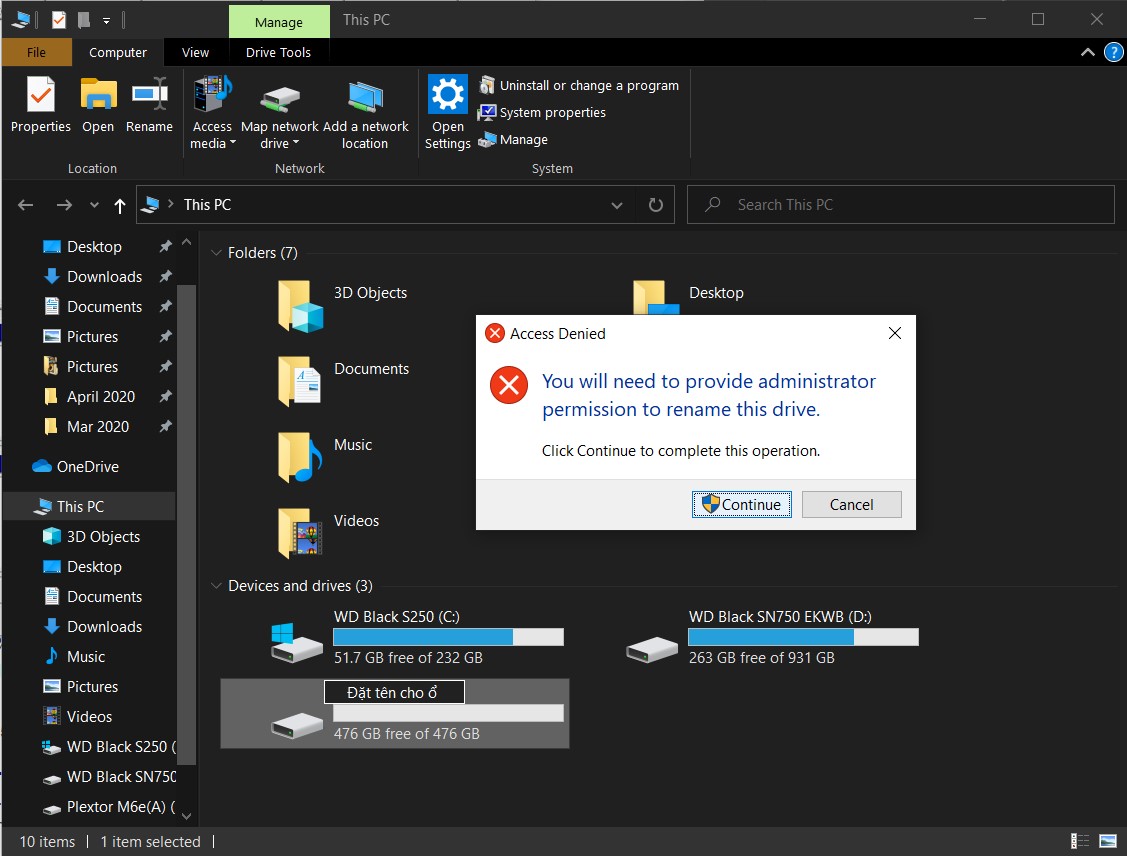Click Continue in Access Denied dialog
This screenshot has width=1127, height=856.
[742, 505]
